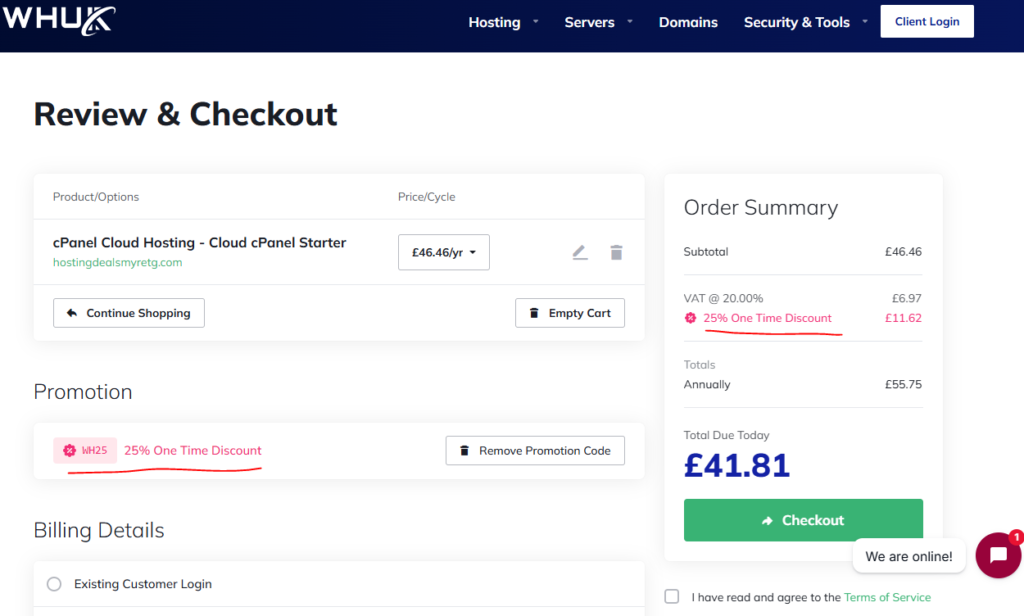The height and width of the screenshot is (616, 1024).
Task: Click the Annually £55.75 total value
Action: [x=903, y=384]
